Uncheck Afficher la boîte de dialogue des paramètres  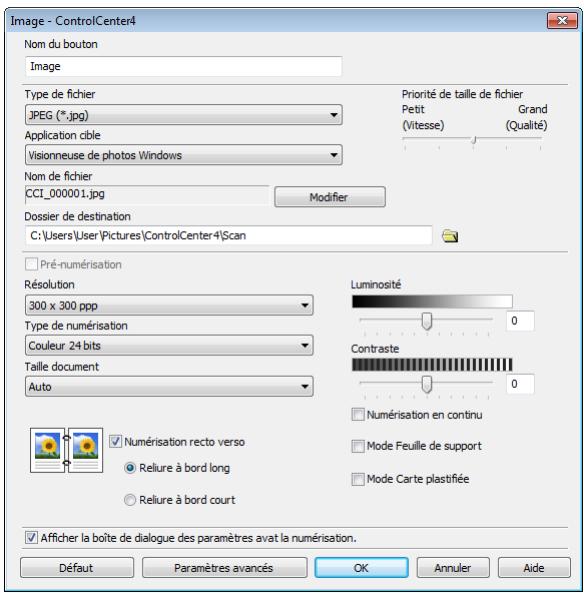click(32, 537)
